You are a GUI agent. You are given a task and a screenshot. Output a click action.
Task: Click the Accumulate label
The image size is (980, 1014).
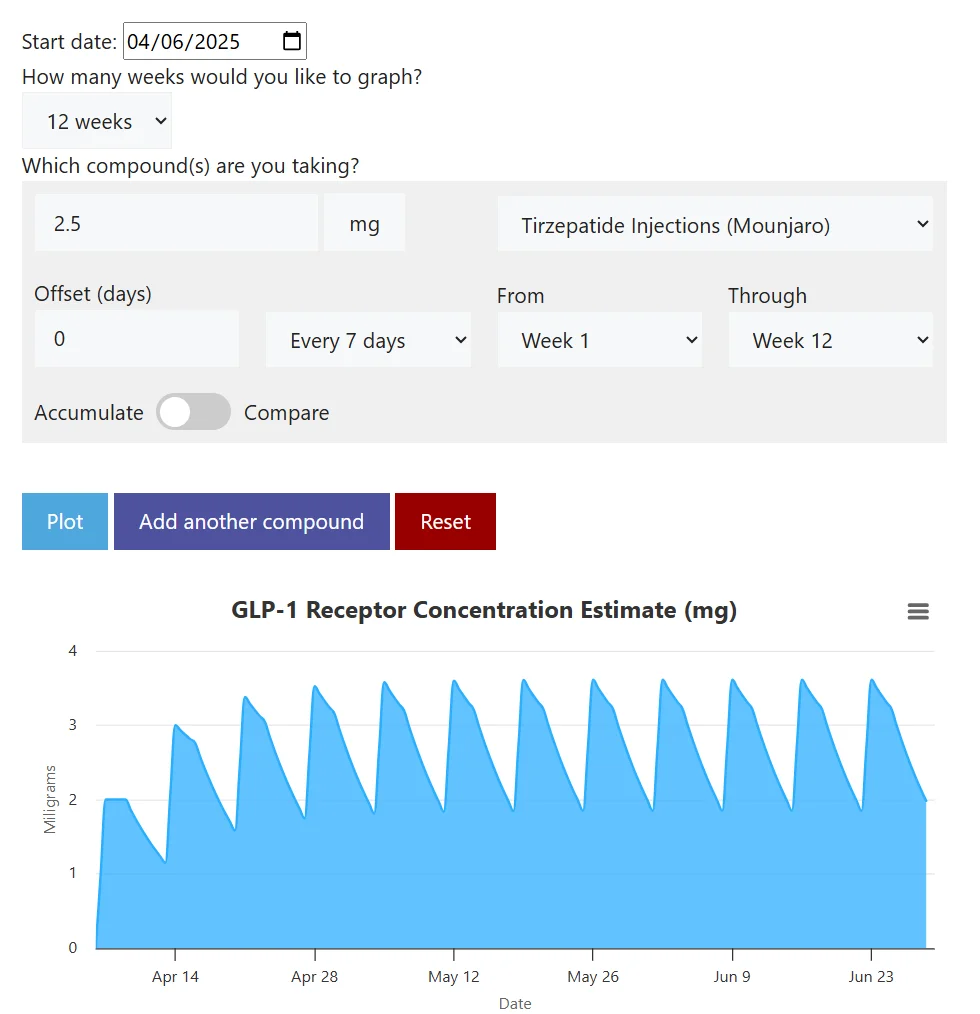coord(89,413)
